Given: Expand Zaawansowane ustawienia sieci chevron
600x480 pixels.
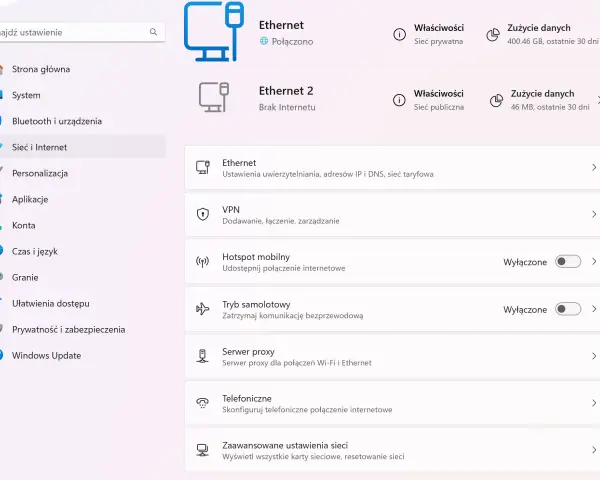Looking at the screenshot, I should pyautogui.click(x=594, y=450).
